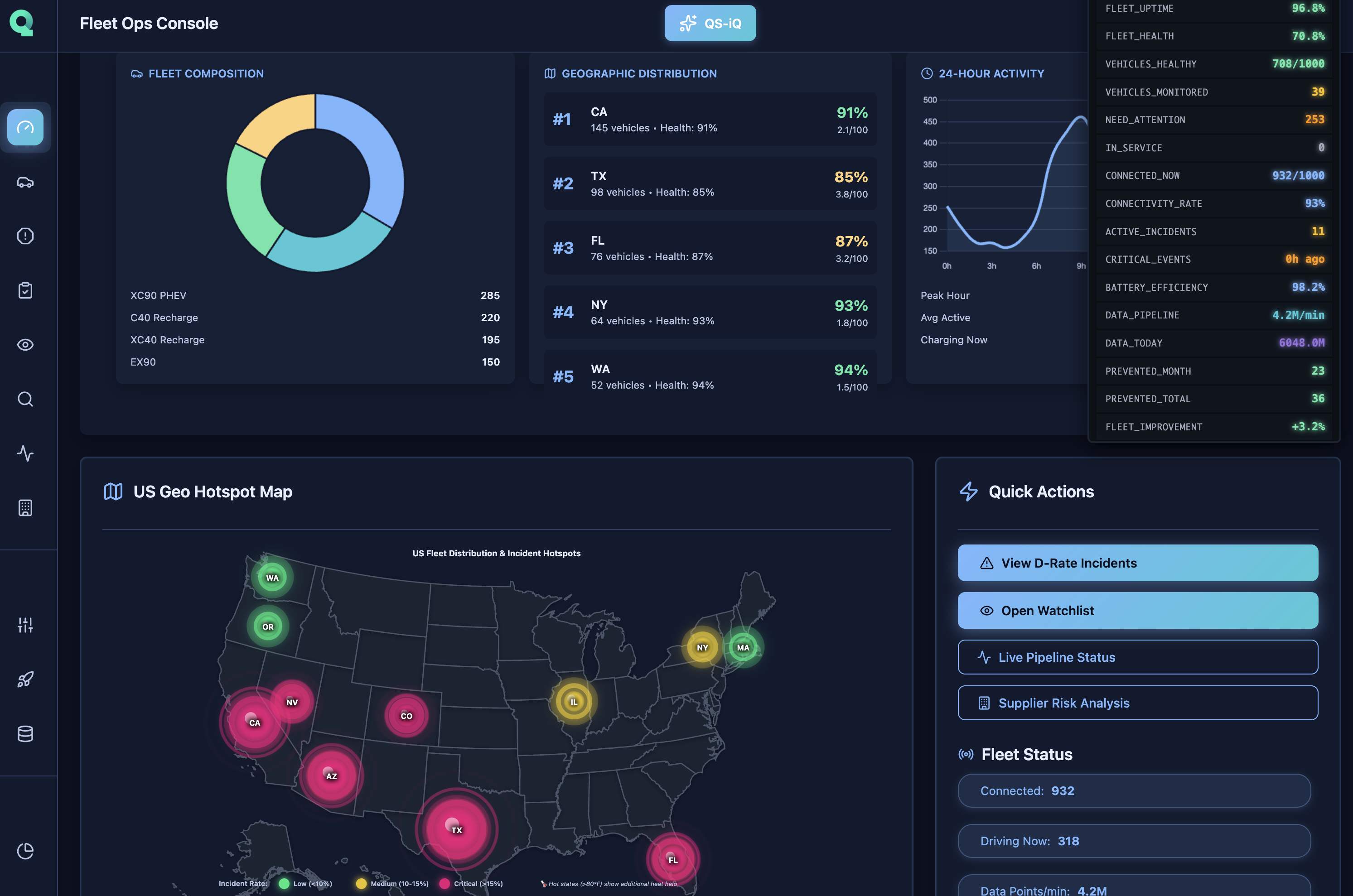Click the clipboard checklist sidebar icon
Image resolution: width=1353 pixels, height=896 pixels.
(25, 290)
